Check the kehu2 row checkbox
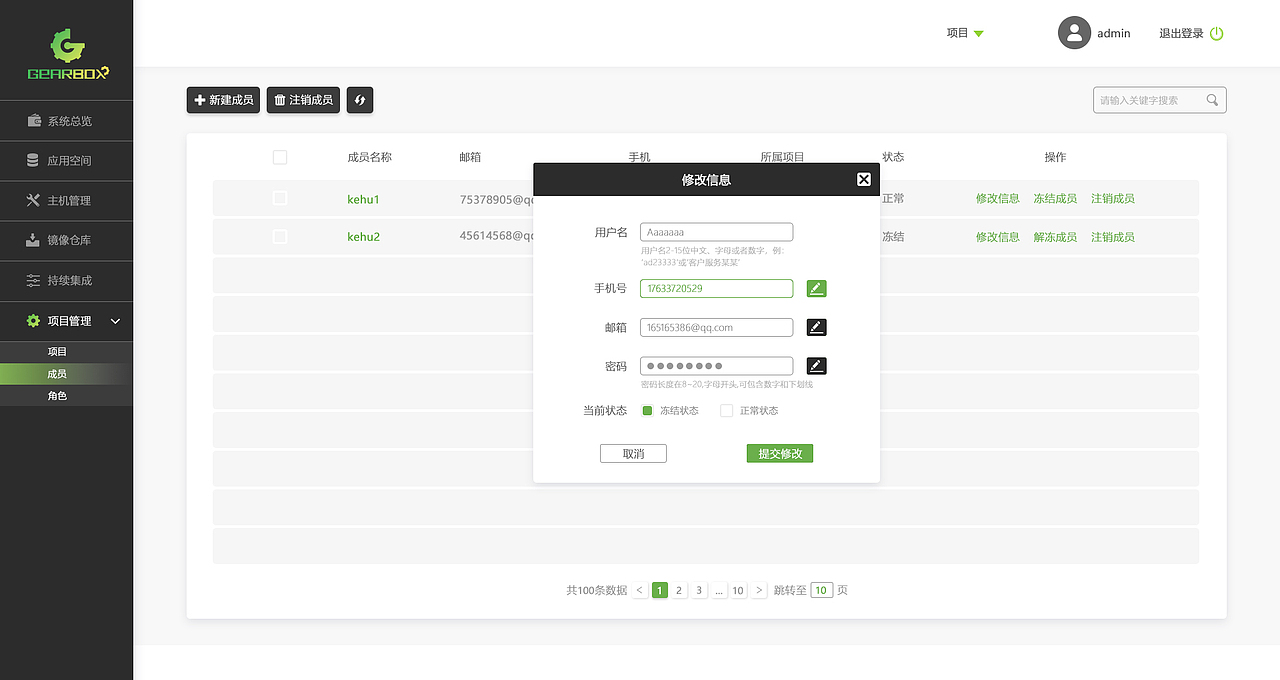1280x680 pixels. tap(280, 237)
